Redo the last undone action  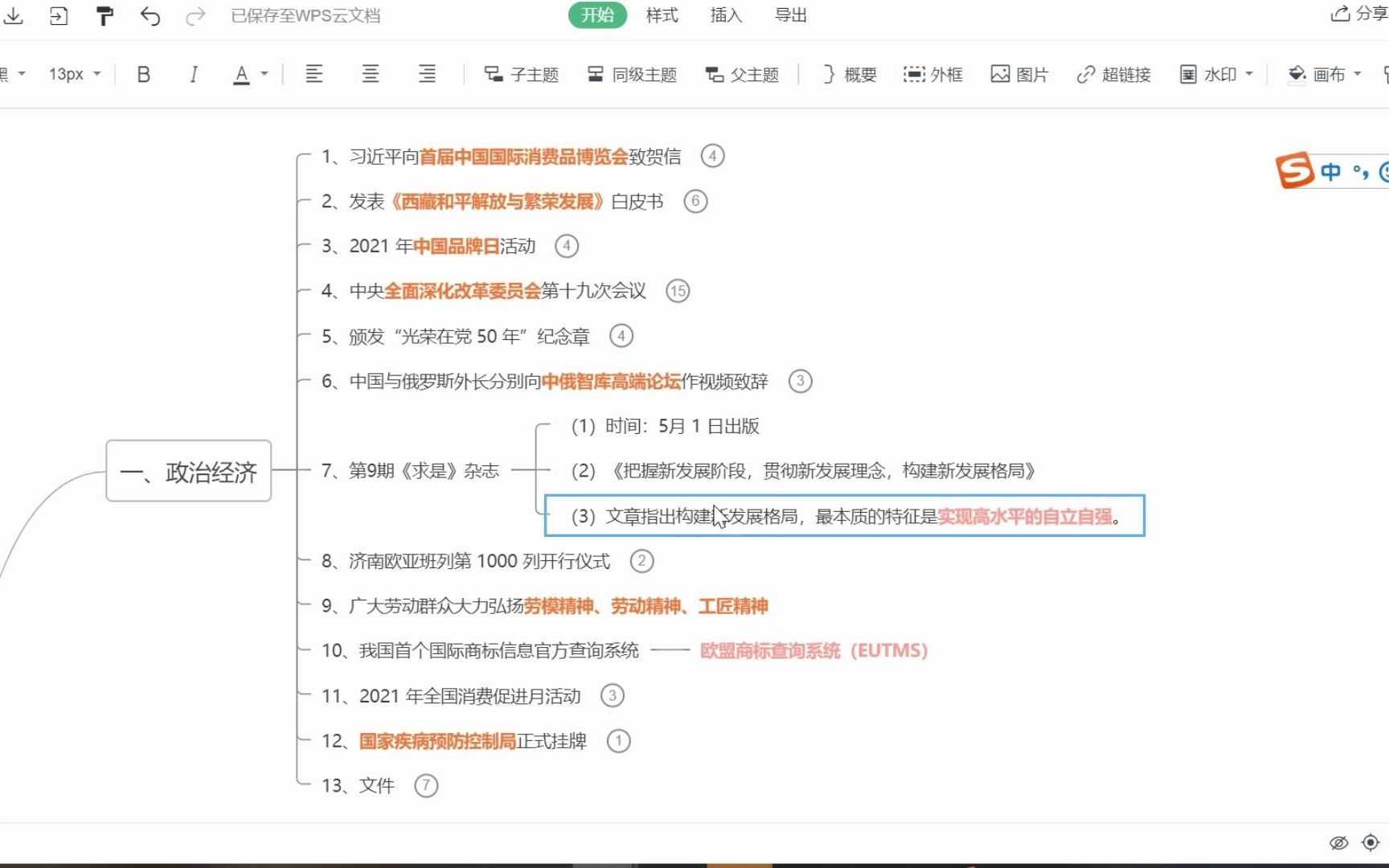coord(195,15)
